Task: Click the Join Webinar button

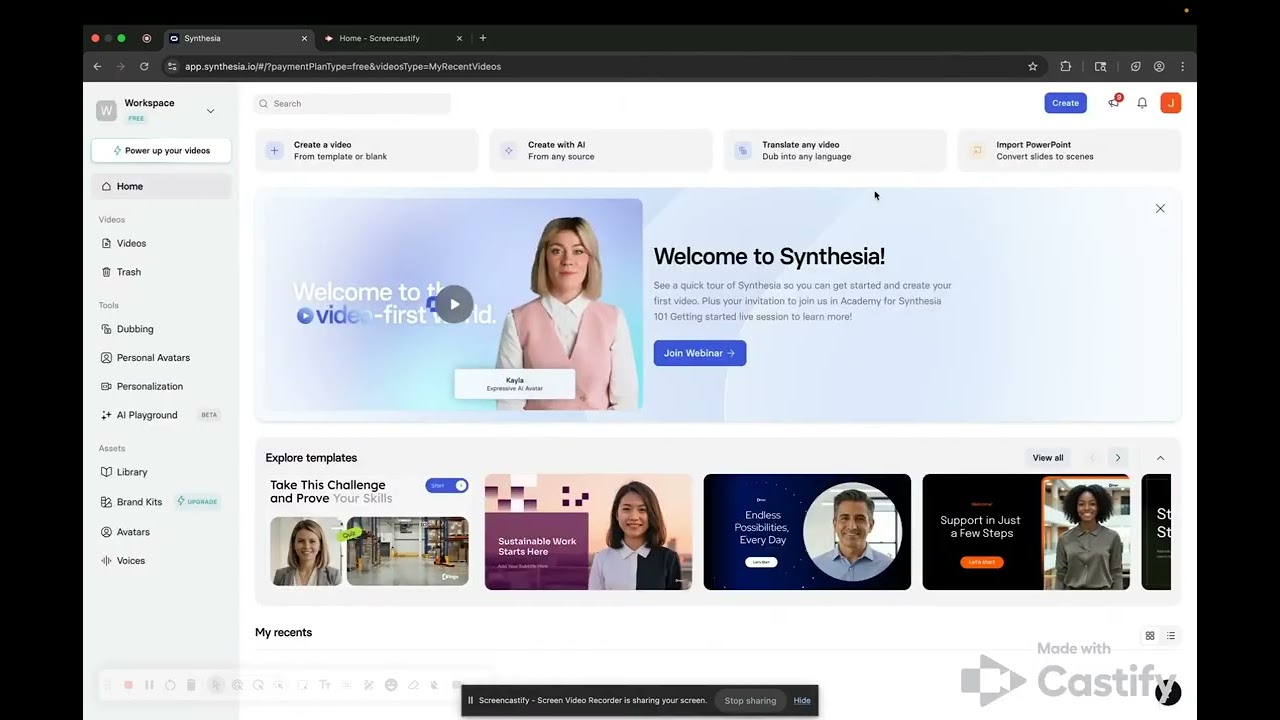Action: (700, 353)
